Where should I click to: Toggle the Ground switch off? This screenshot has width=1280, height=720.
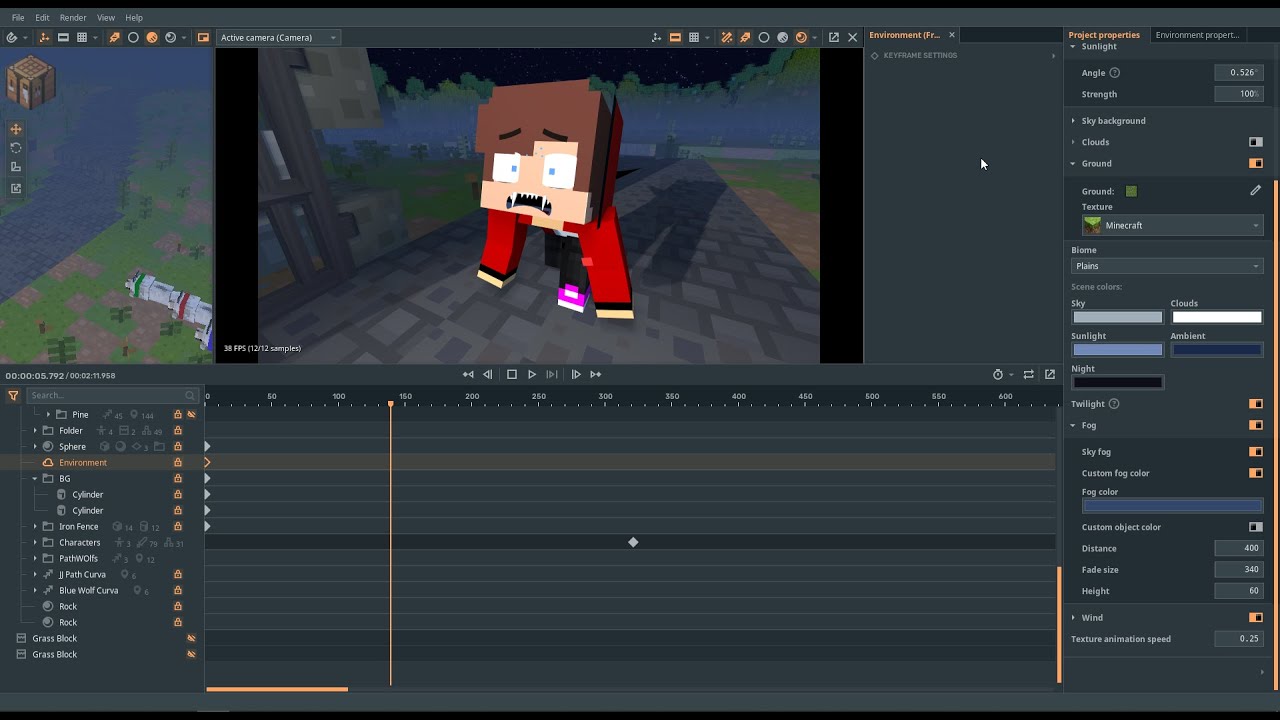click(x=1256, y=163)
